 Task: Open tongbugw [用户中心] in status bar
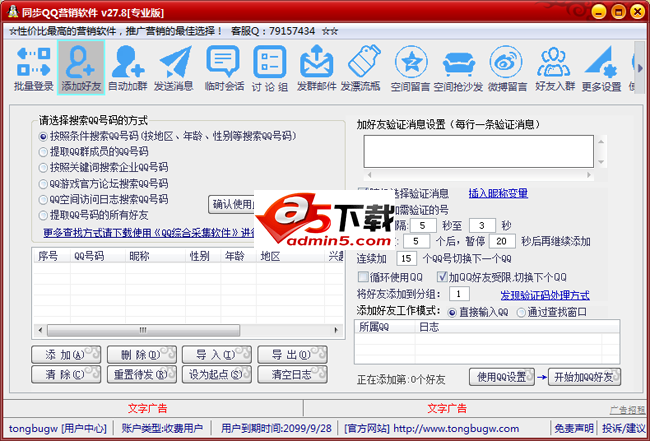click(x=58, y=429)
